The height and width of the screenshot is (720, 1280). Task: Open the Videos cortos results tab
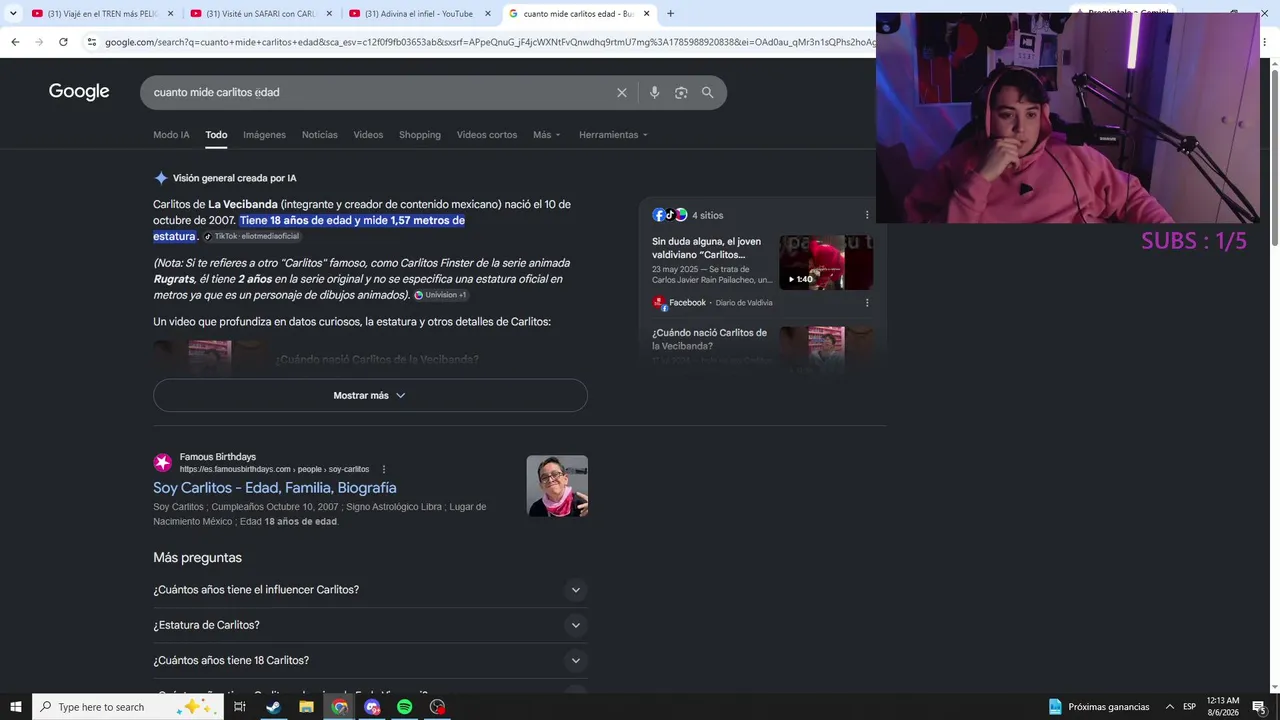[487, 135]
